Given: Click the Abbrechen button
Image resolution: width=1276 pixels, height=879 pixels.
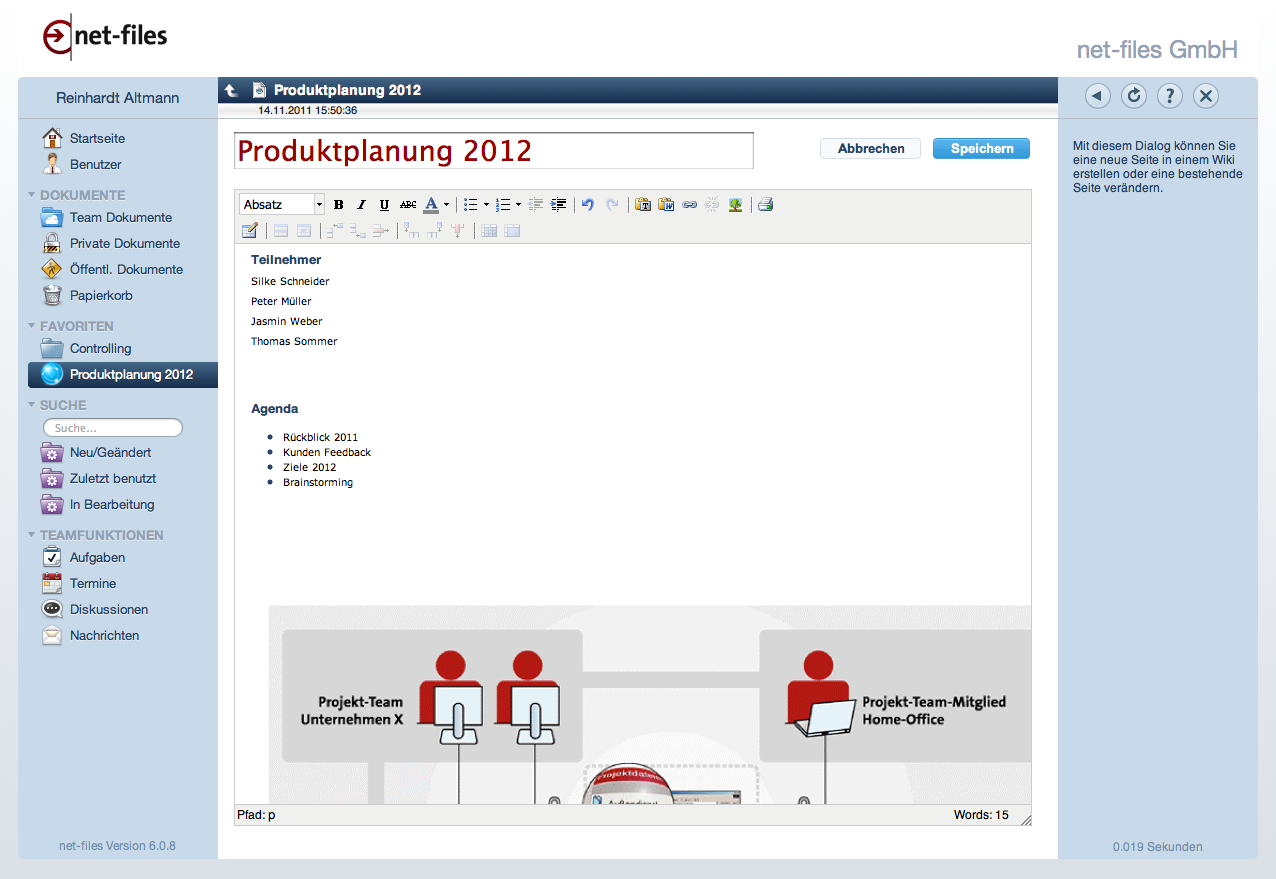Looking at the screenshot, I should coord(870,149).
